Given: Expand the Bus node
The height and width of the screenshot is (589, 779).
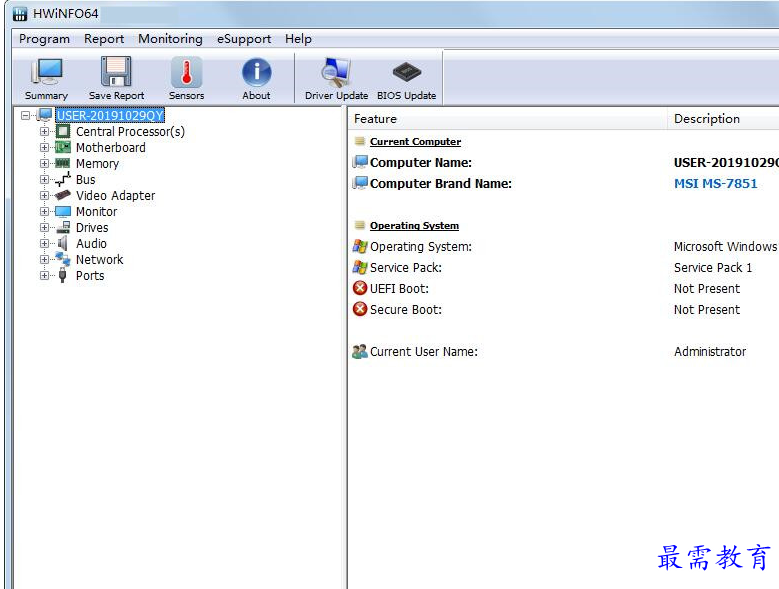Looking at the screenshot, I should [44, 179].
